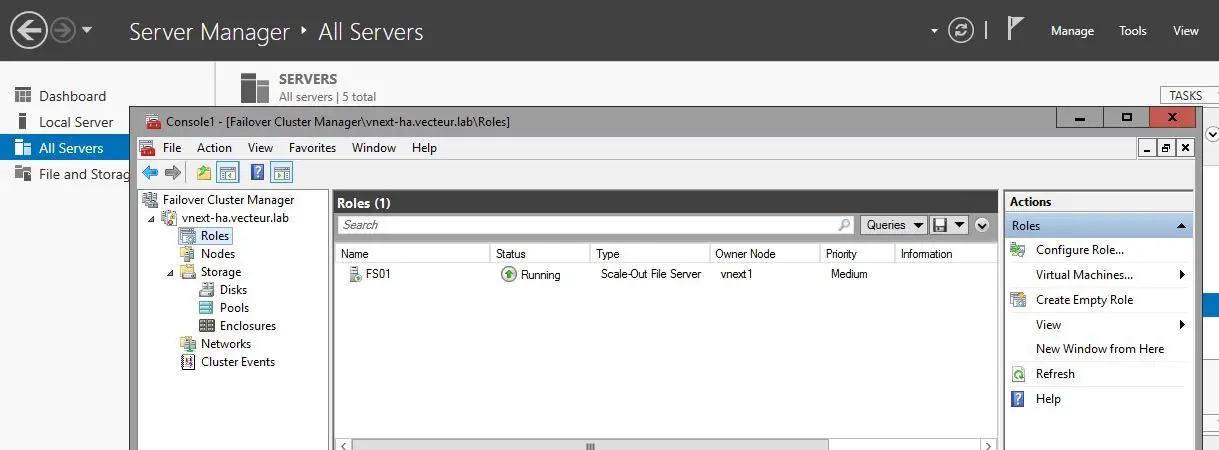Sort roles by Owner Node column

coord(765,254)
